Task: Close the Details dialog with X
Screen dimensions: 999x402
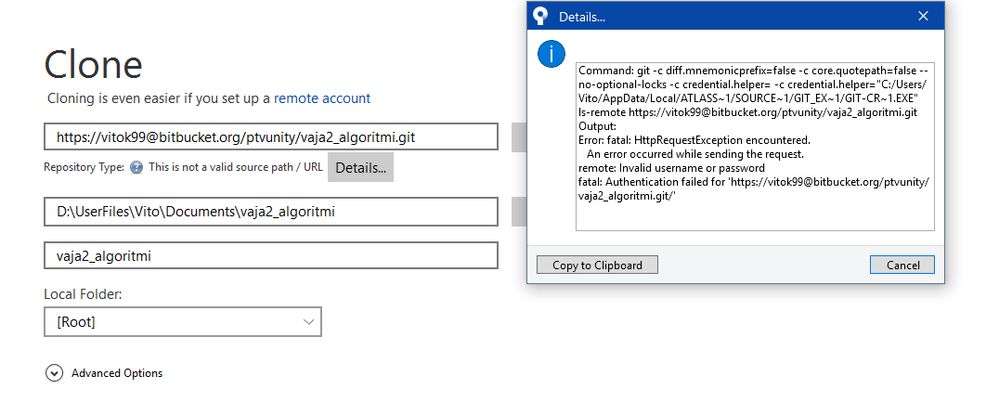Action: 923,17
